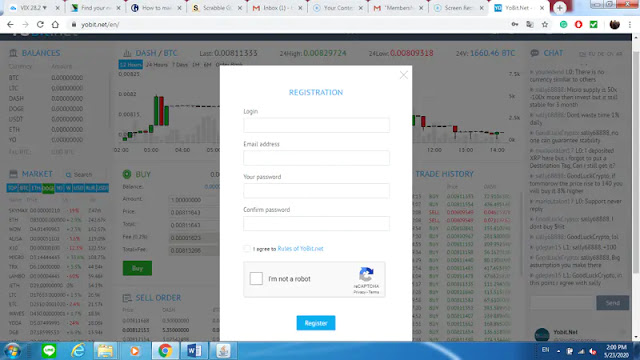Click the Chat speech bubble icon
The height and width of the screenshot is (360, 640).
tap(534, 53)
